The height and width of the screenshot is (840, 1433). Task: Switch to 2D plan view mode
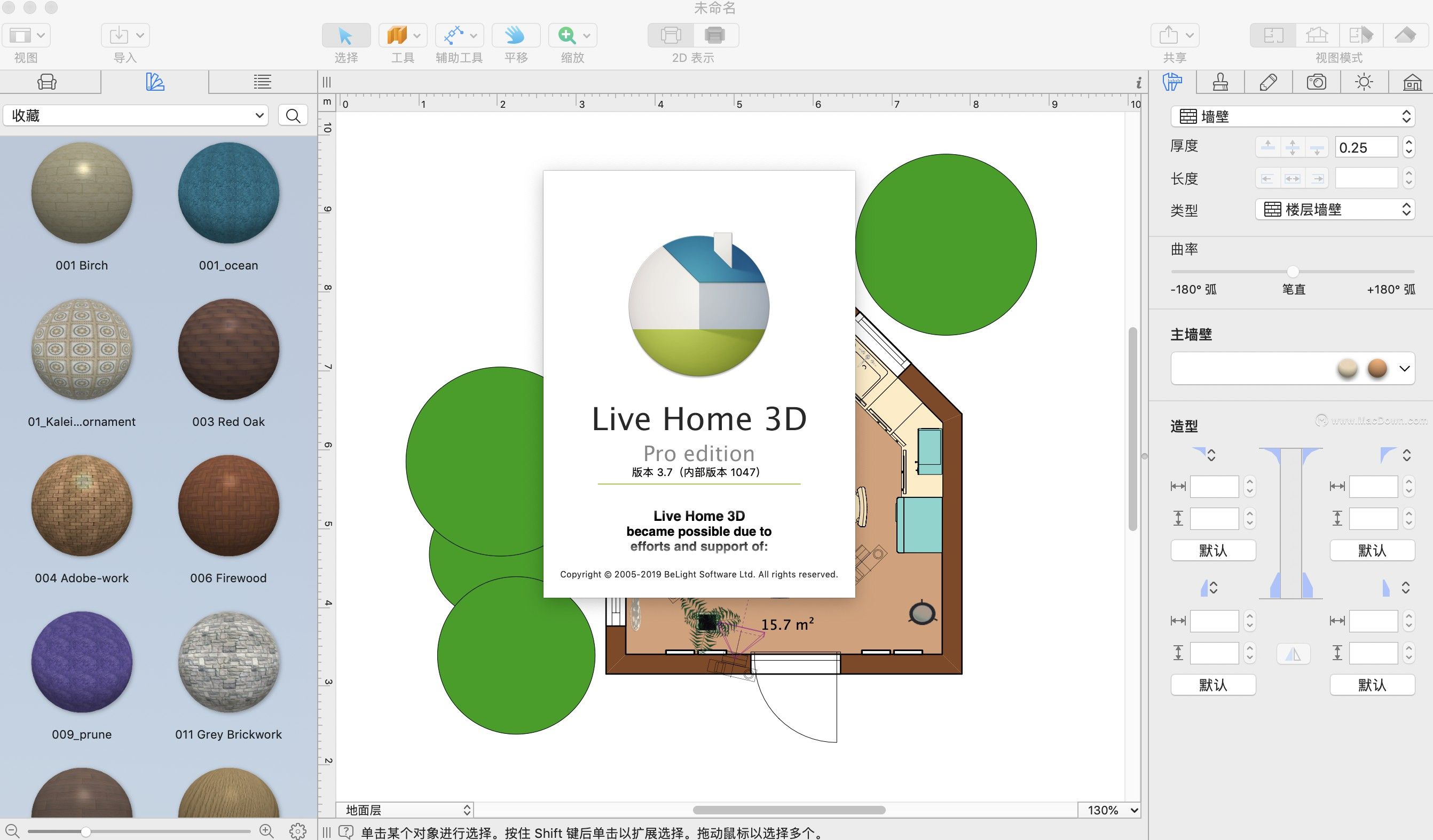click(1273, 35)
